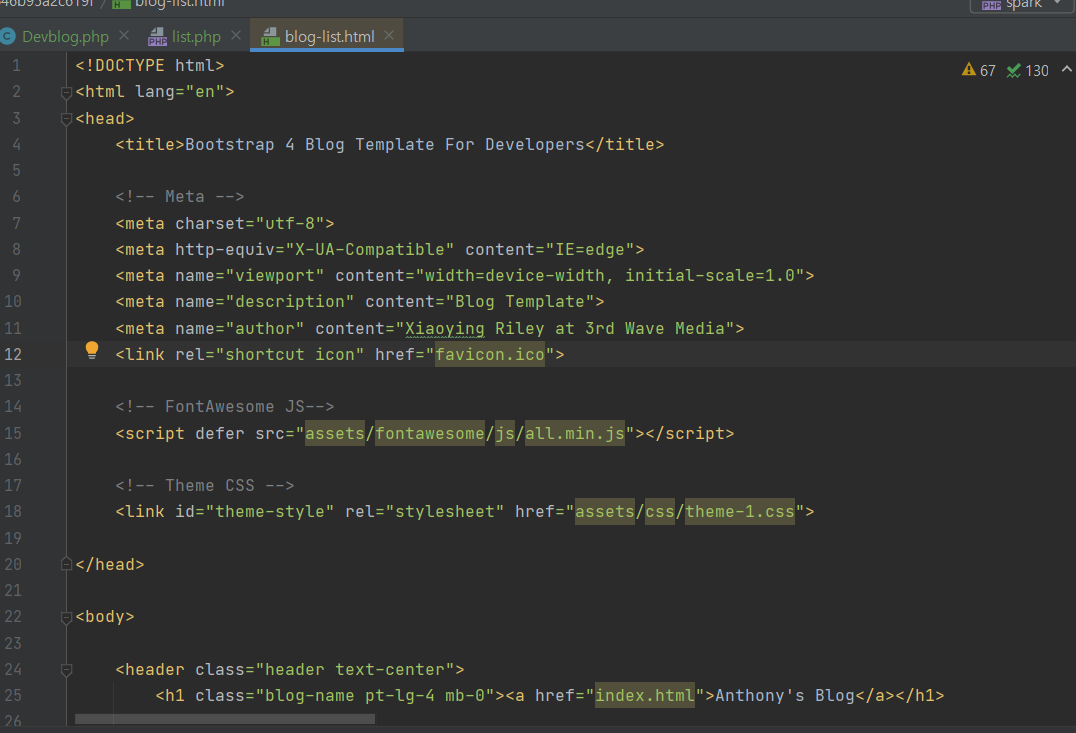This screenshot has width=1076, height=733.
Task: Collapse the head tag fold on line 3
Action: pos(67,119)
